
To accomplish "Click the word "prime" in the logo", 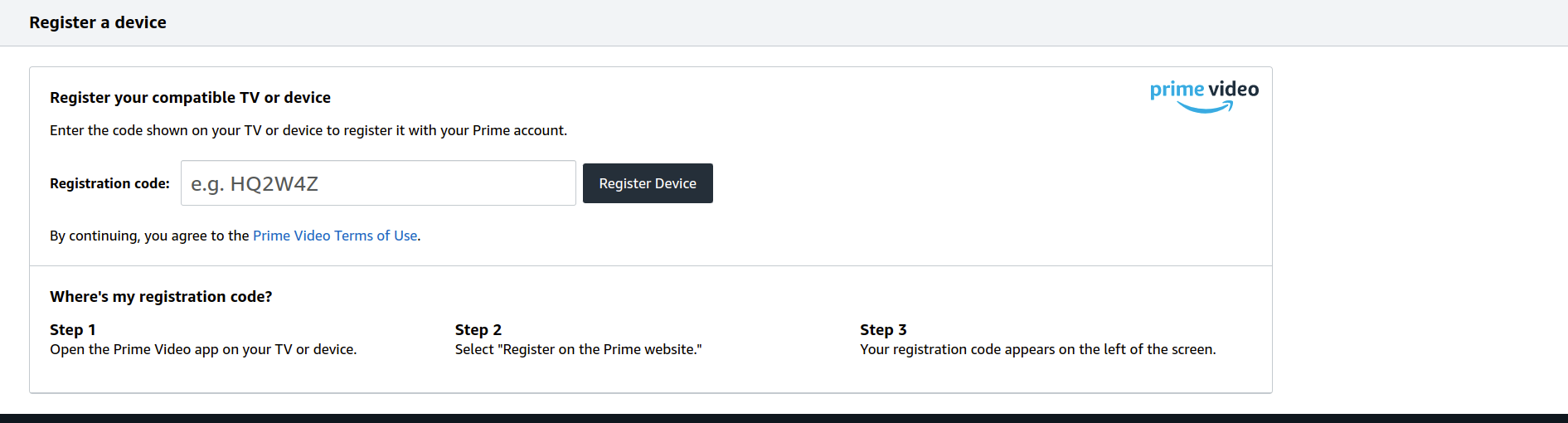I will point(1177,89).
